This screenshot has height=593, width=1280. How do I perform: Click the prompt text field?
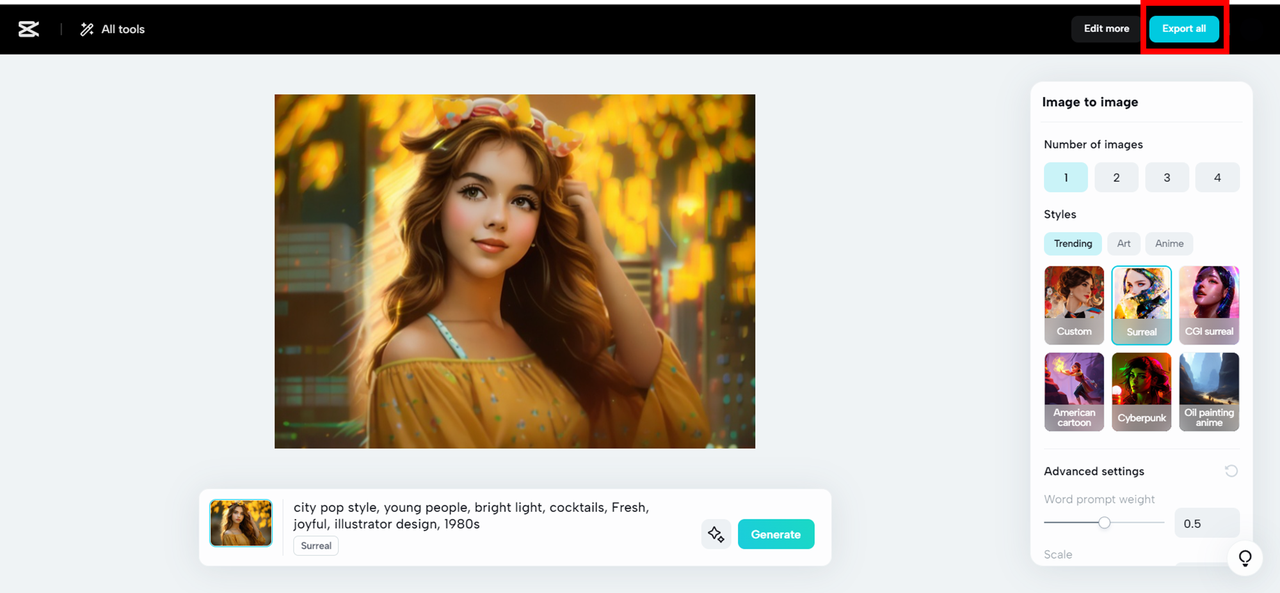click(x=471, y=515)
